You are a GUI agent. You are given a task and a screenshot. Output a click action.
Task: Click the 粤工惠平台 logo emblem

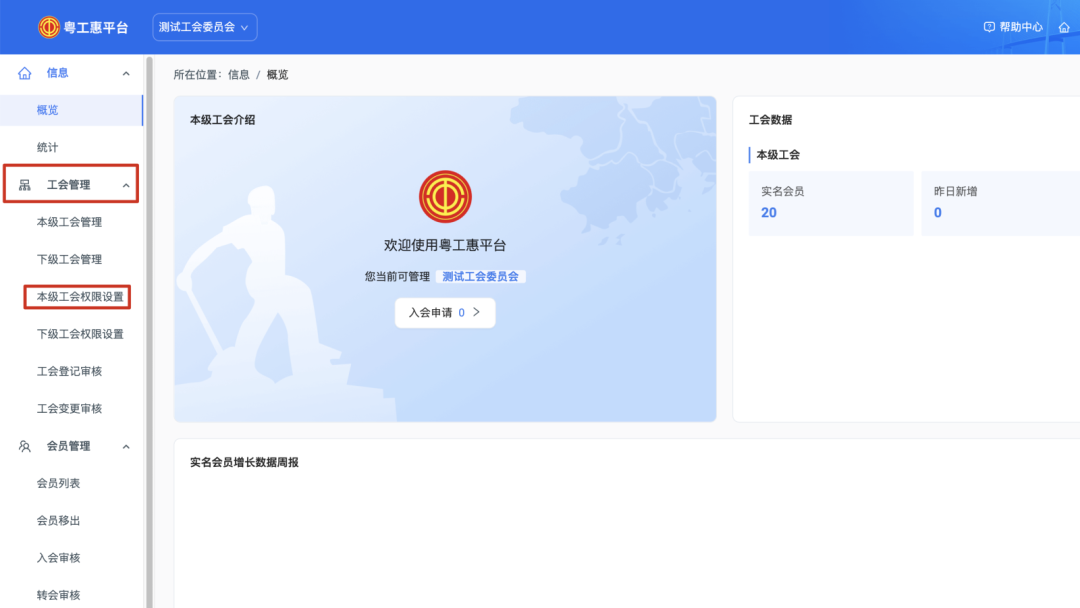[x=49, y=28]
